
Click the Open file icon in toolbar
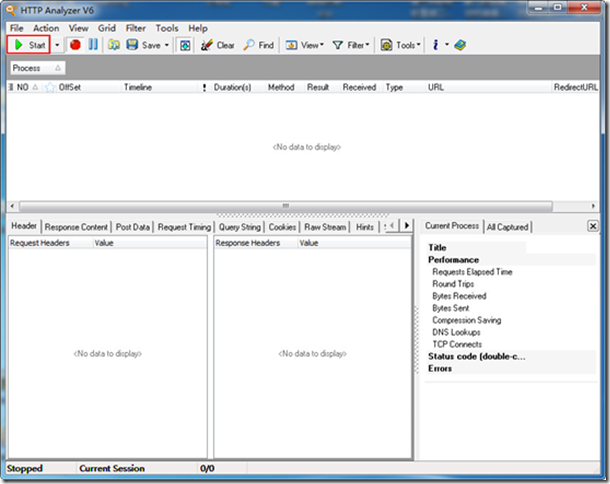click(x=114, y=45)
